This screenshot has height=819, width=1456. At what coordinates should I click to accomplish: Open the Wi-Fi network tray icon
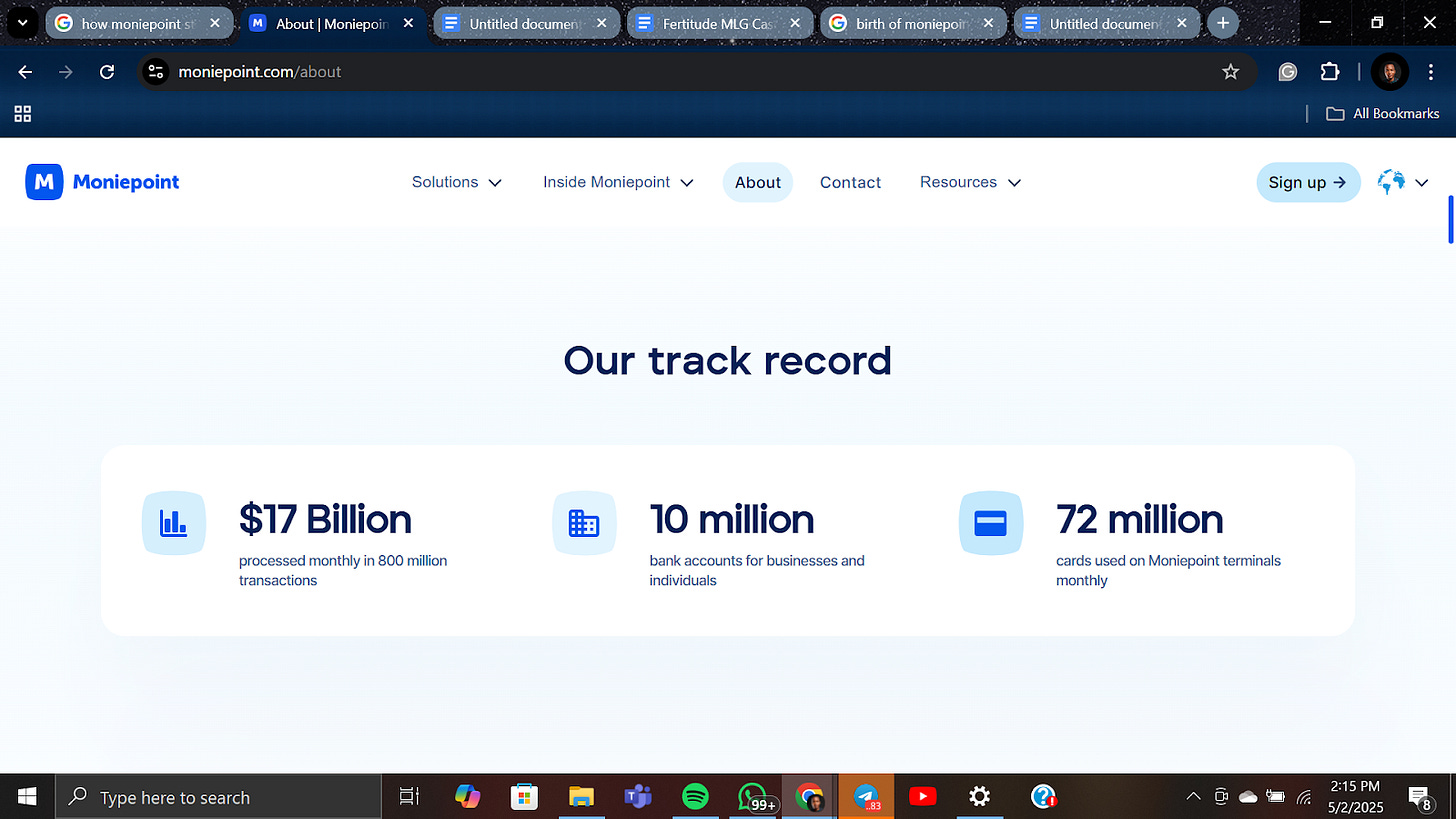(x=1304, y=797)
